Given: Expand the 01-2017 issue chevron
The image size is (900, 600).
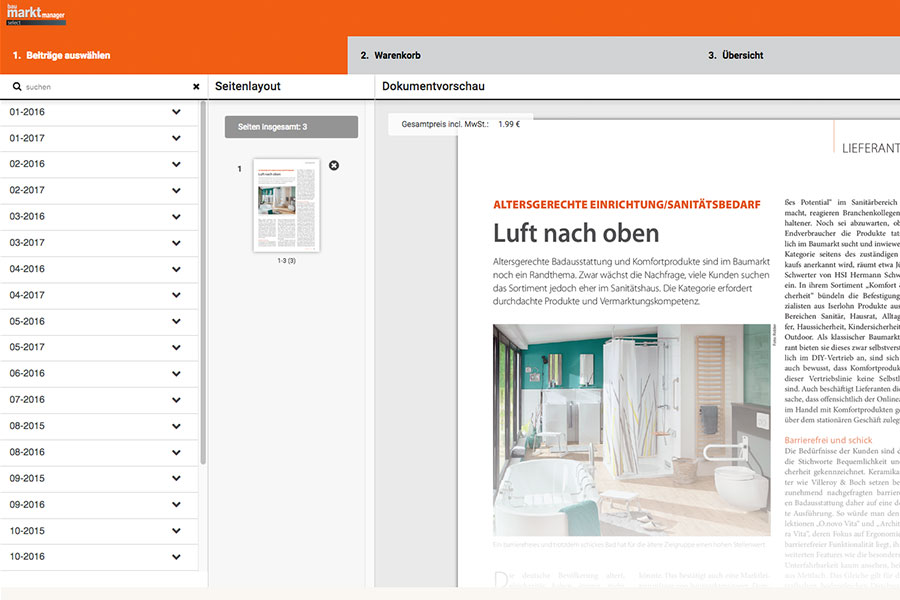Looking at the screenshot, I should point(176,138).
